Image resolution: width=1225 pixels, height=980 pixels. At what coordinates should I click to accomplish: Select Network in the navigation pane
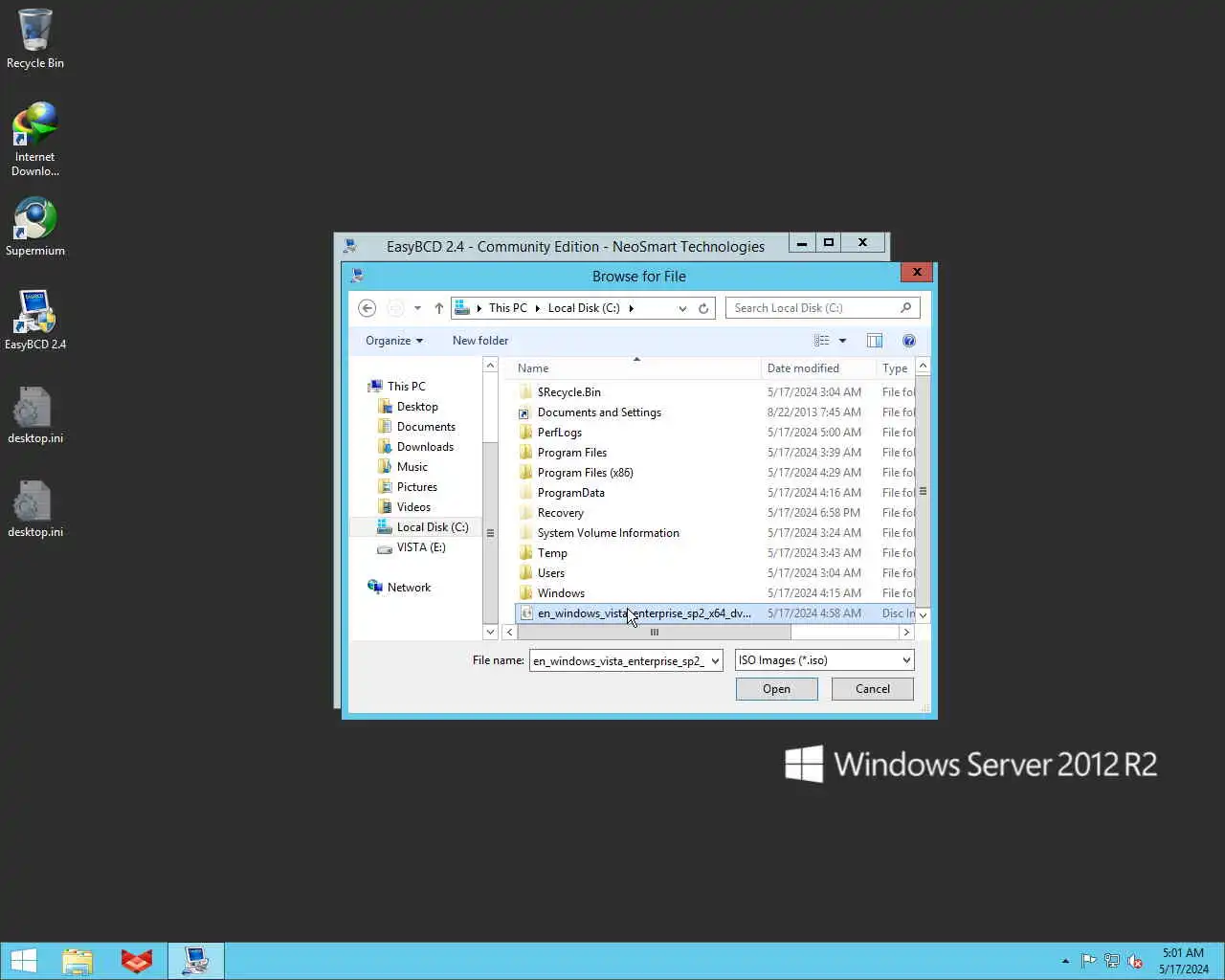click(409, 588)
